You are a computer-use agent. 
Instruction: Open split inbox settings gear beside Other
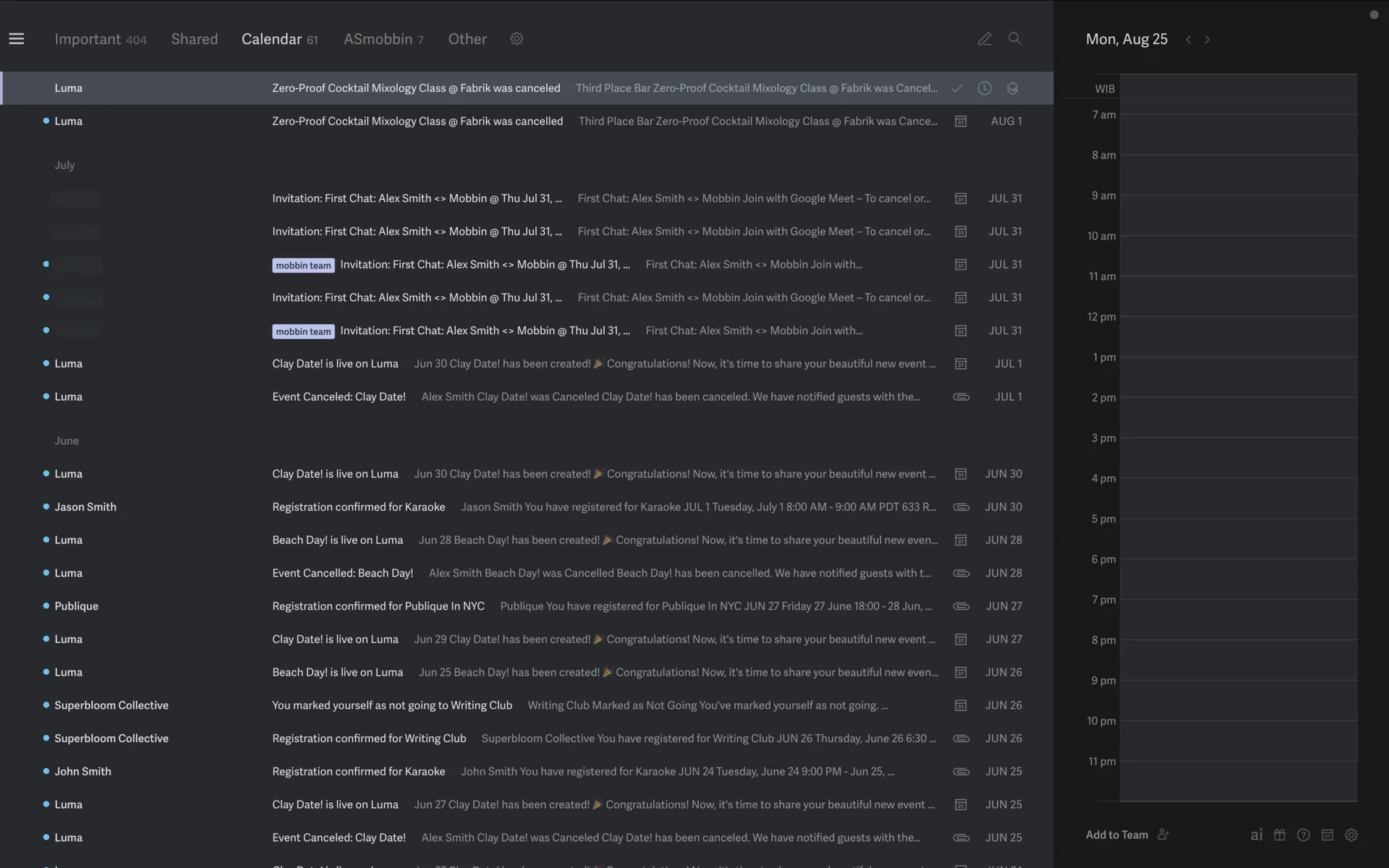[x=517, y=39]
